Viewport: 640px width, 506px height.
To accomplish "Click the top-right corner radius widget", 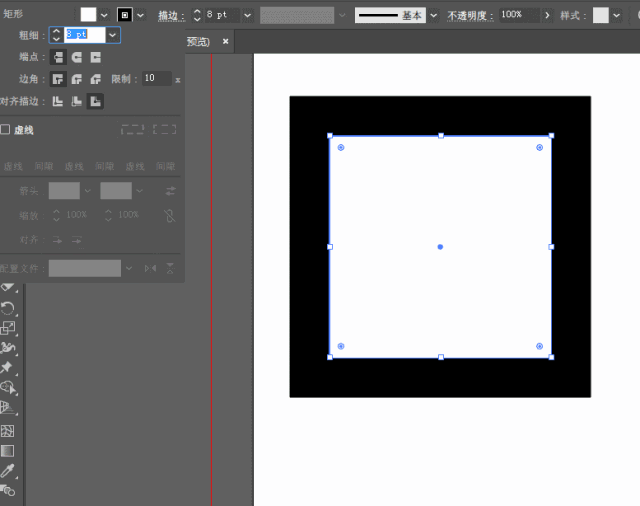I will click(540, 147).
